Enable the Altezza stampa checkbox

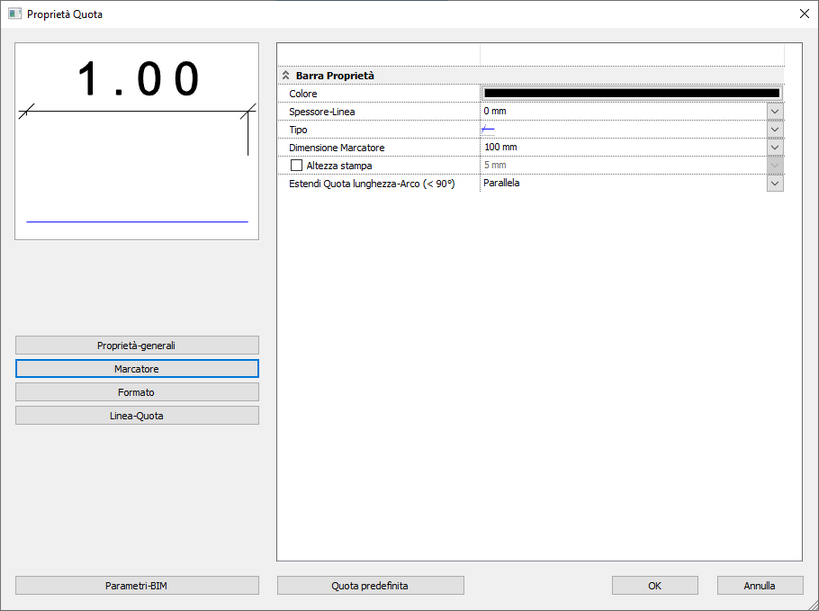pyautogui.click(x=296, y=165)
